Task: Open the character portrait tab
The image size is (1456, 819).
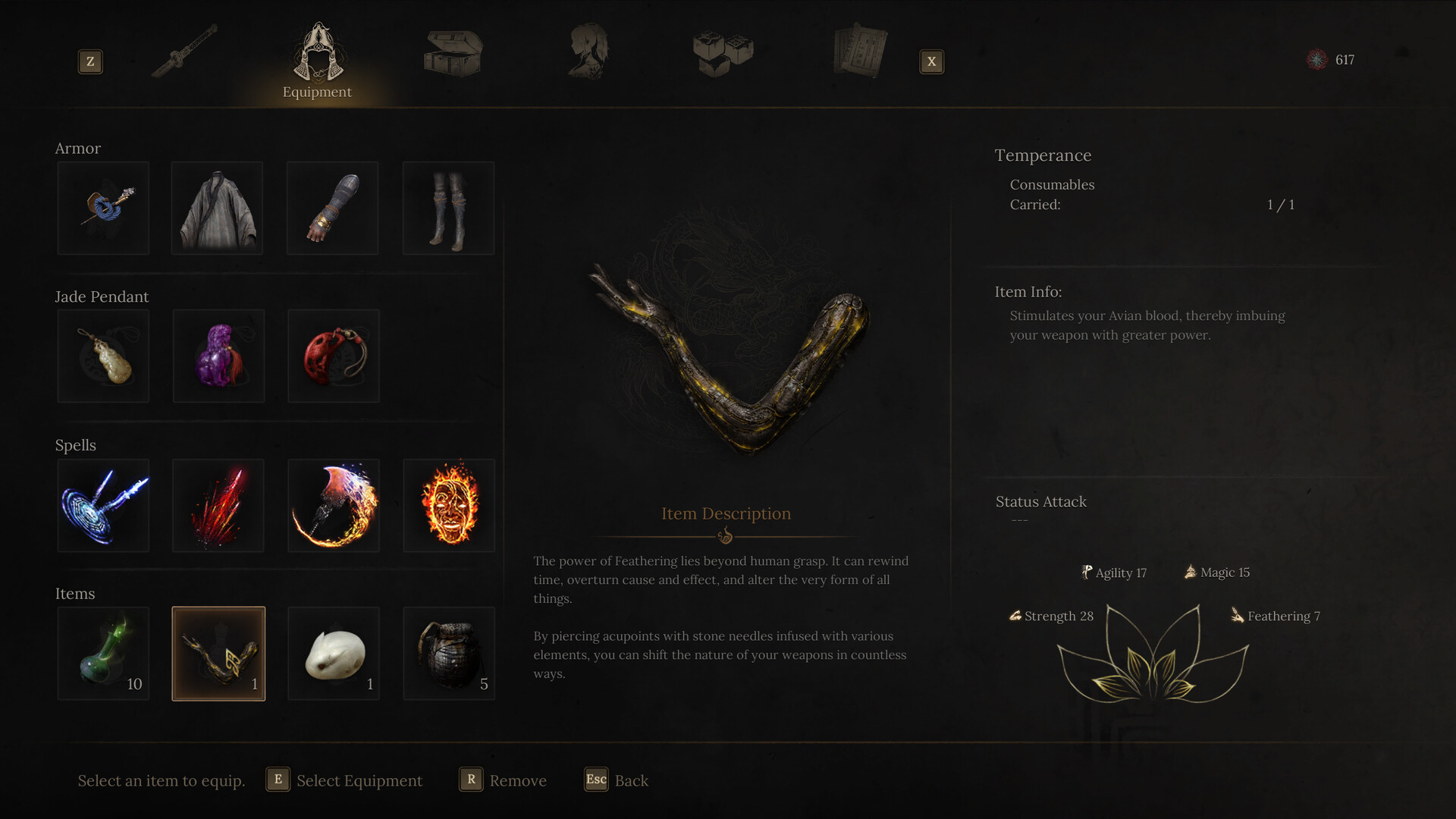Action: pos(588,51)
